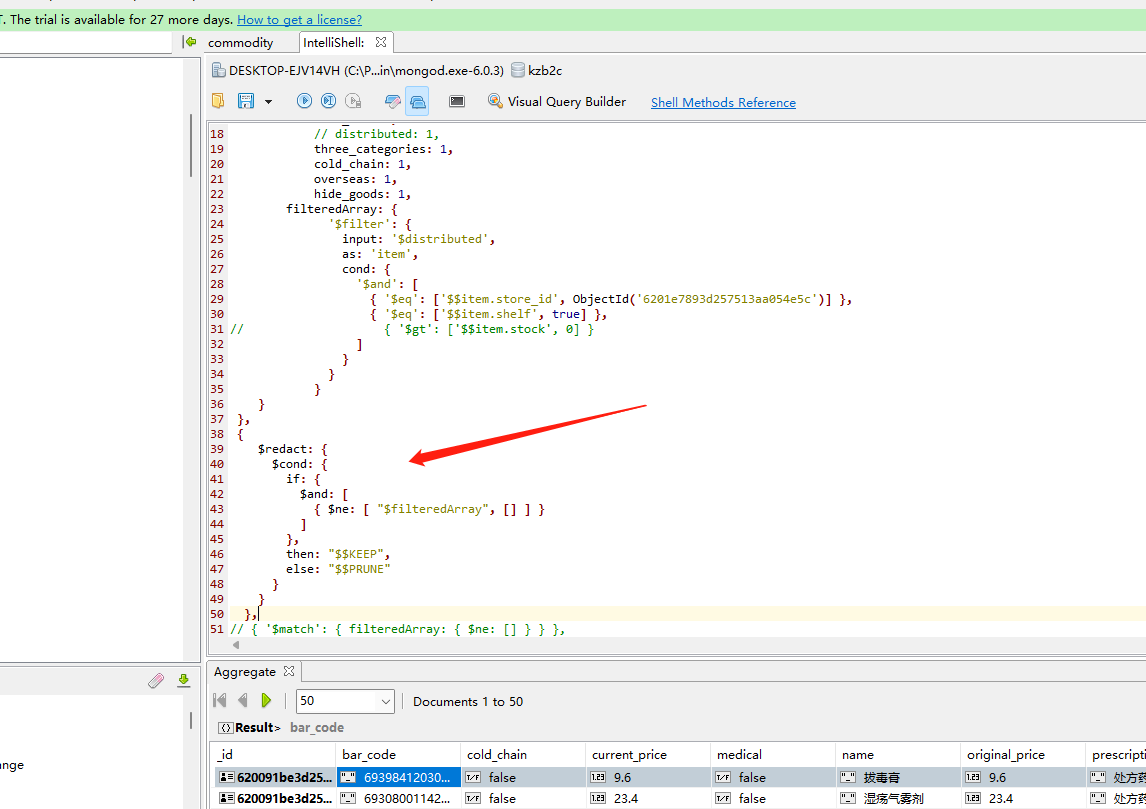Open the terminal console icon
Image resolution: width=1146 pixels, height=809 pixels.
point(457,101)
